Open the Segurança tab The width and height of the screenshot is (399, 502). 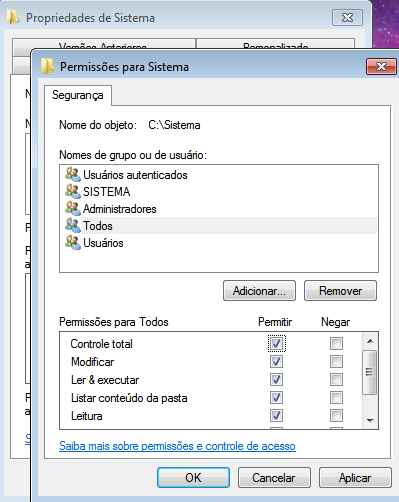78,95
